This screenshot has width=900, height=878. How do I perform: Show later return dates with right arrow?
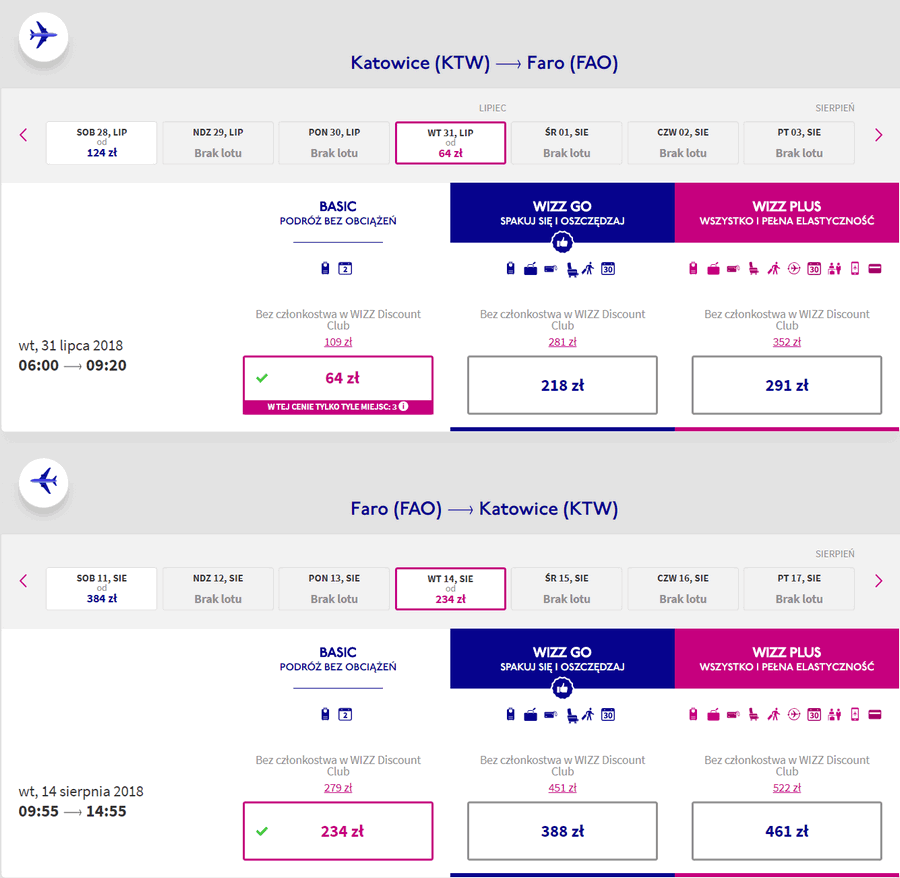(x=878, y=581)
